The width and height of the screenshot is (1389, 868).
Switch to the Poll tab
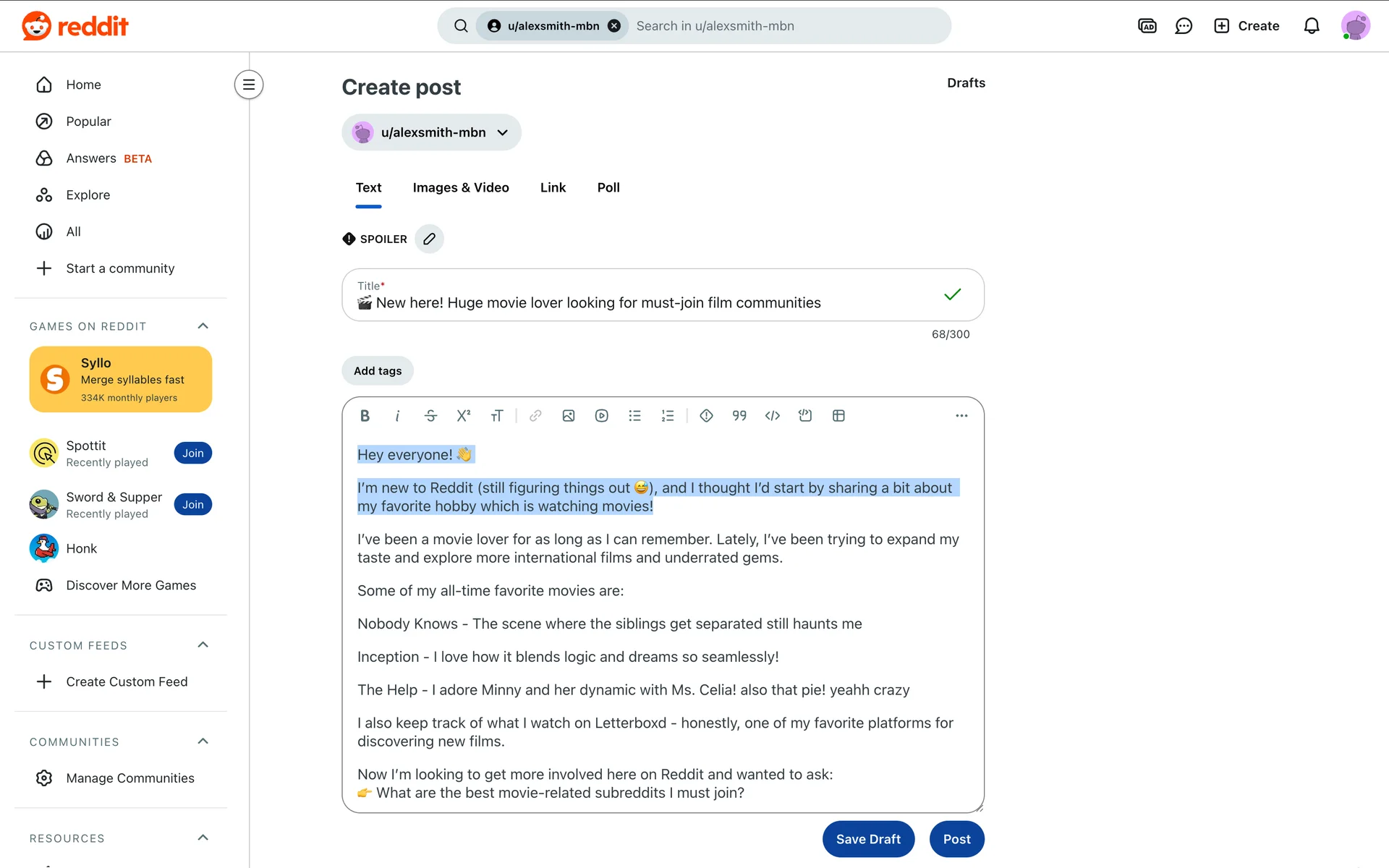608,188
